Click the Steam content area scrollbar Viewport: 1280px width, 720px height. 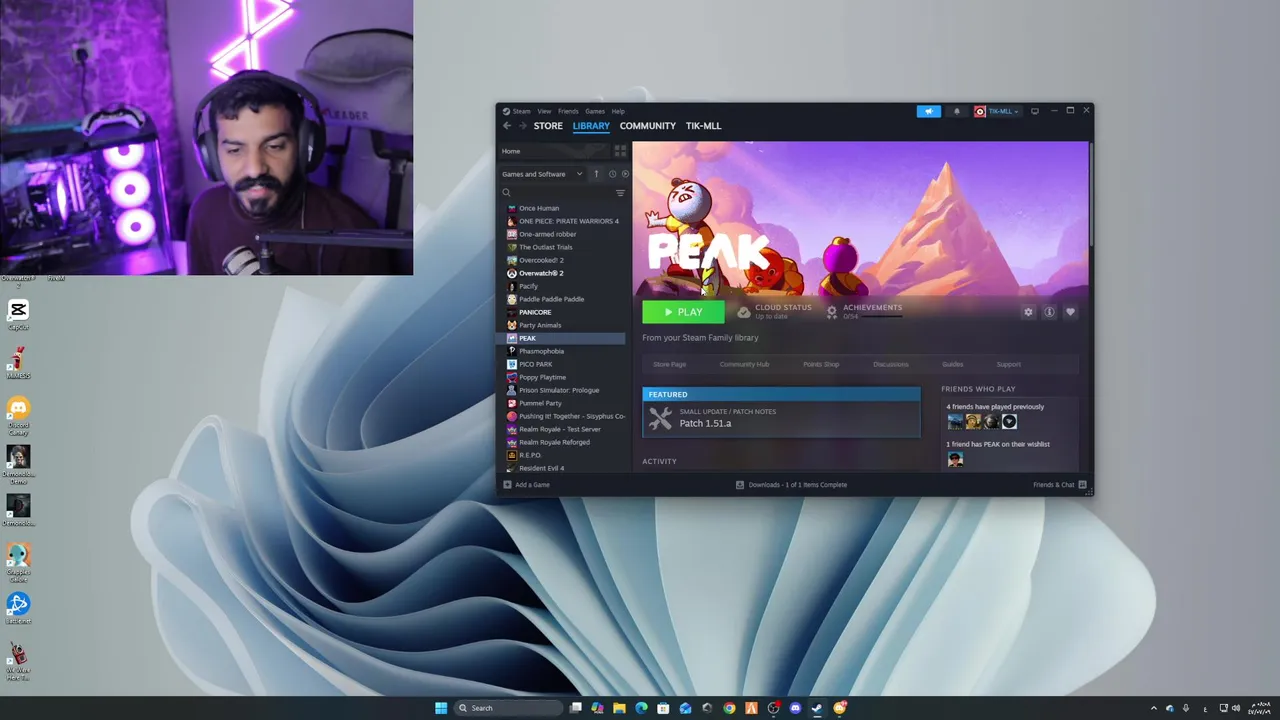(x=1090, y=195)
